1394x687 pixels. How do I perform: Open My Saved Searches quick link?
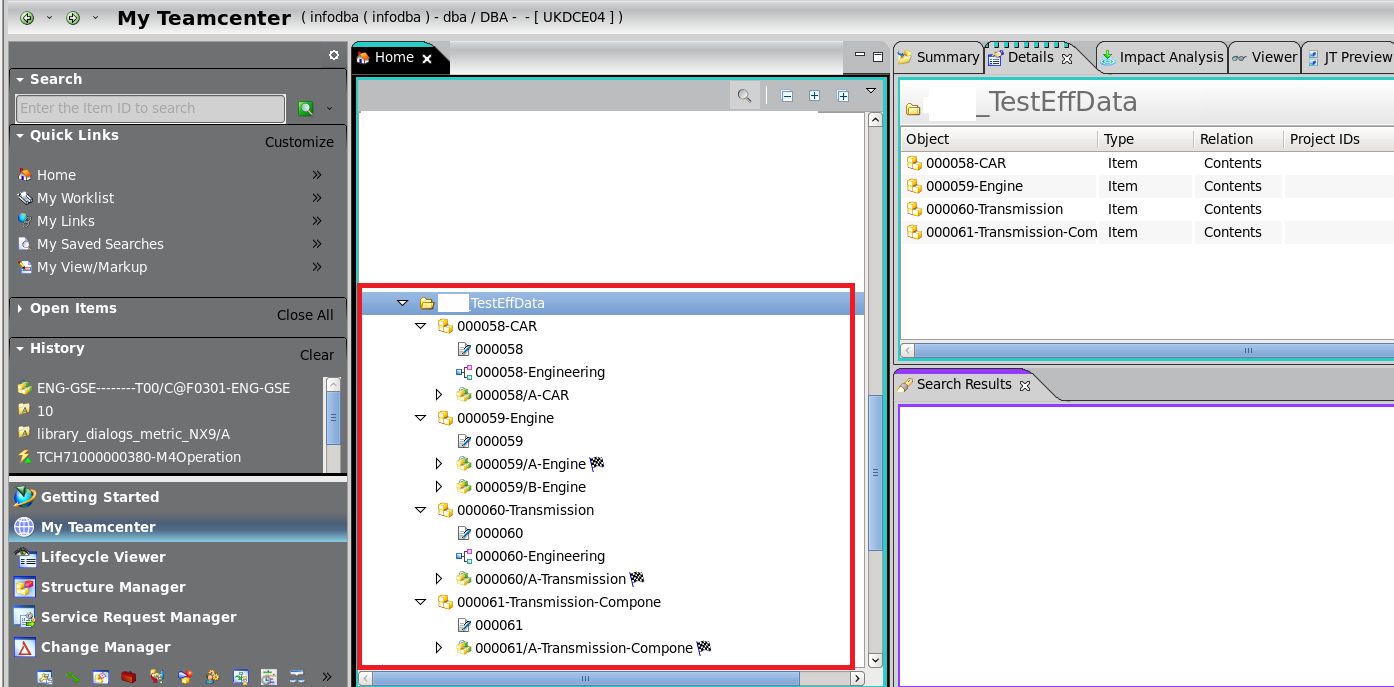coord(100,244)
